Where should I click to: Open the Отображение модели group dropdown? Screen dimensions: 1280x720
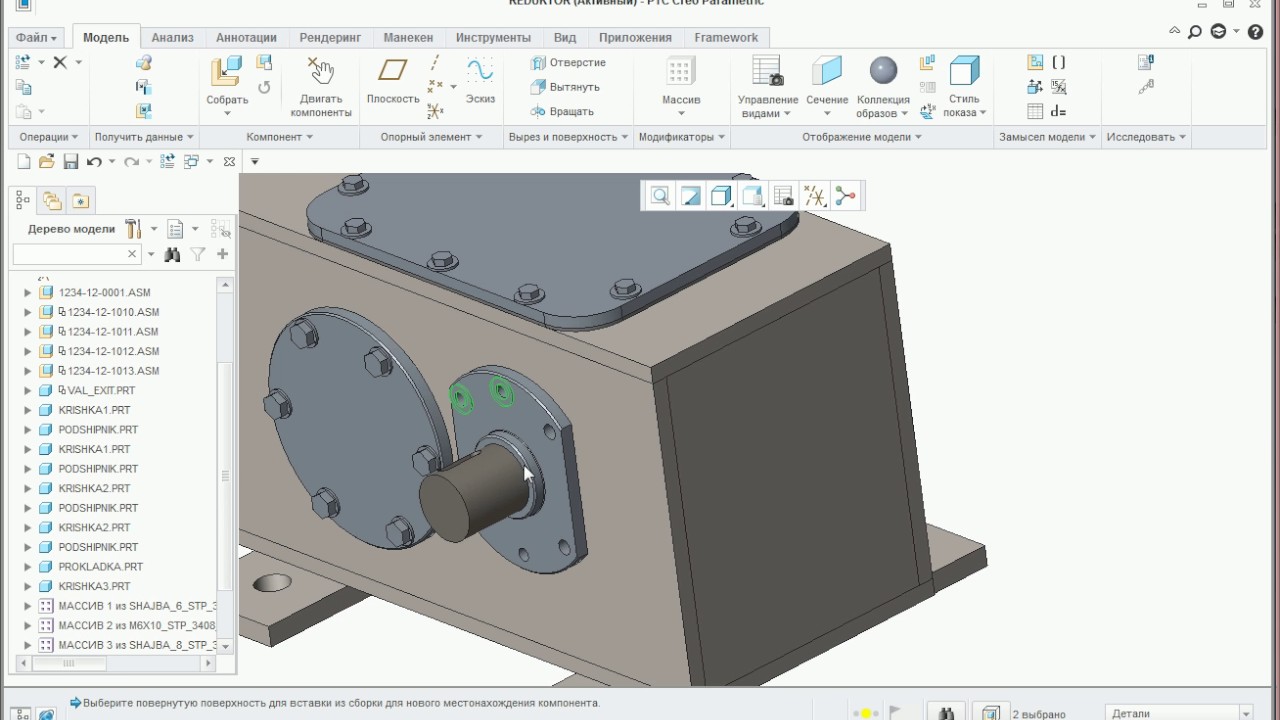coord(862,137)
